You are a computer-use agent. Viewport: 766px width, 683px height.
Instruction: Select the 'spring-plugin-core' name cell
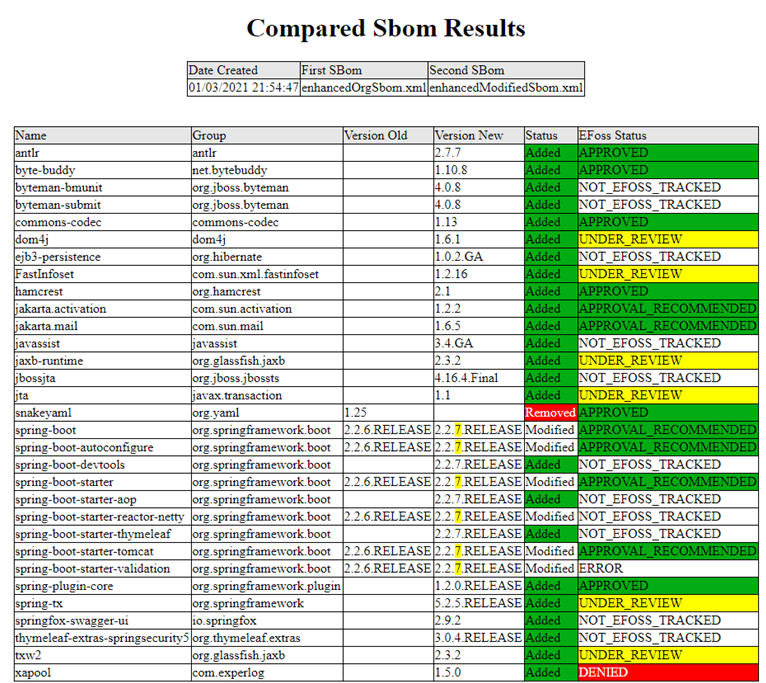click(103, 586)
